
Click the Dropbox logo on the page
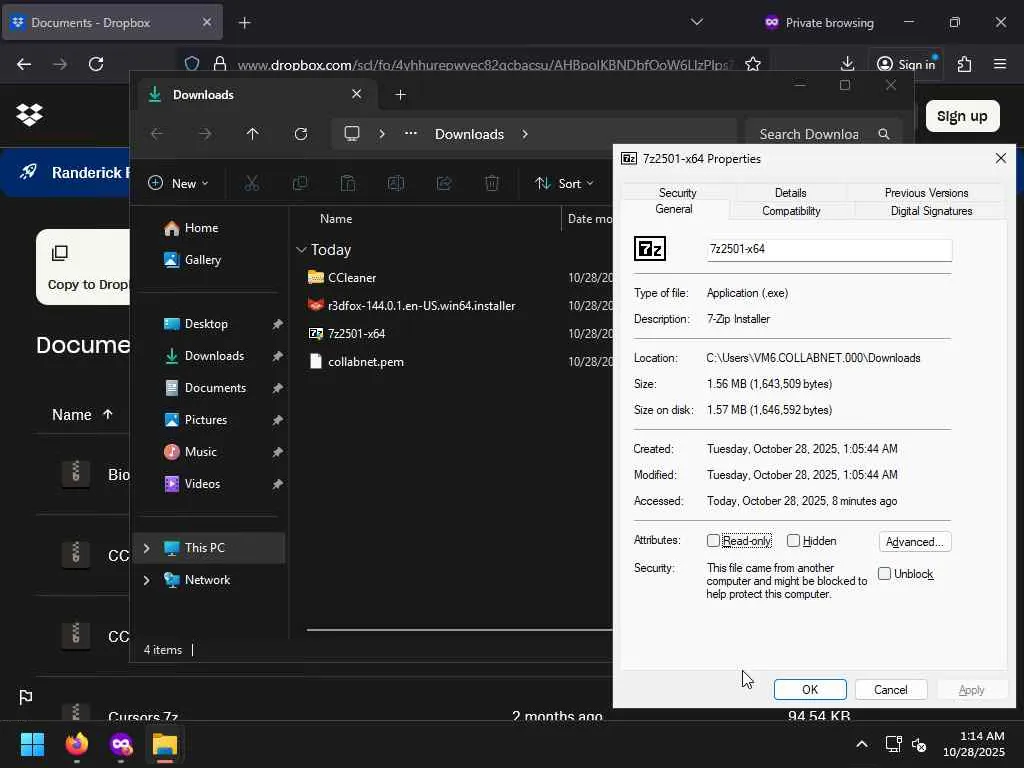pyautogui.click(x=29, y=115)
